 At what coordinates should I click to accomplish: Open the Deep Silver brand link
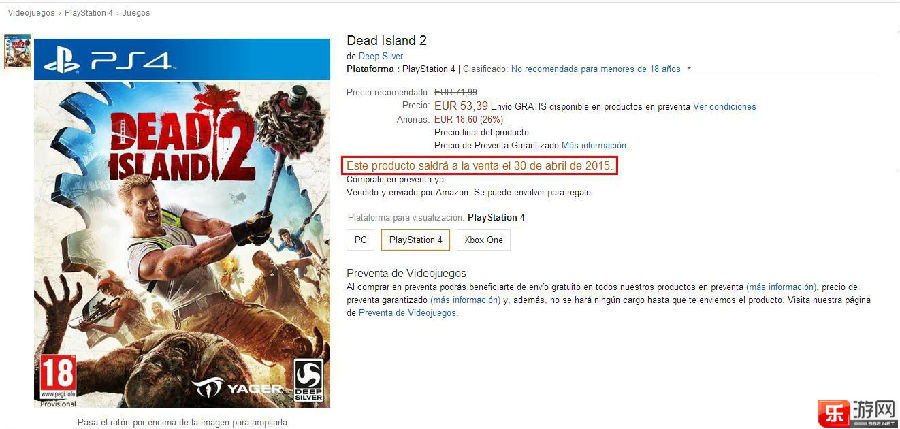coord(381,56)
